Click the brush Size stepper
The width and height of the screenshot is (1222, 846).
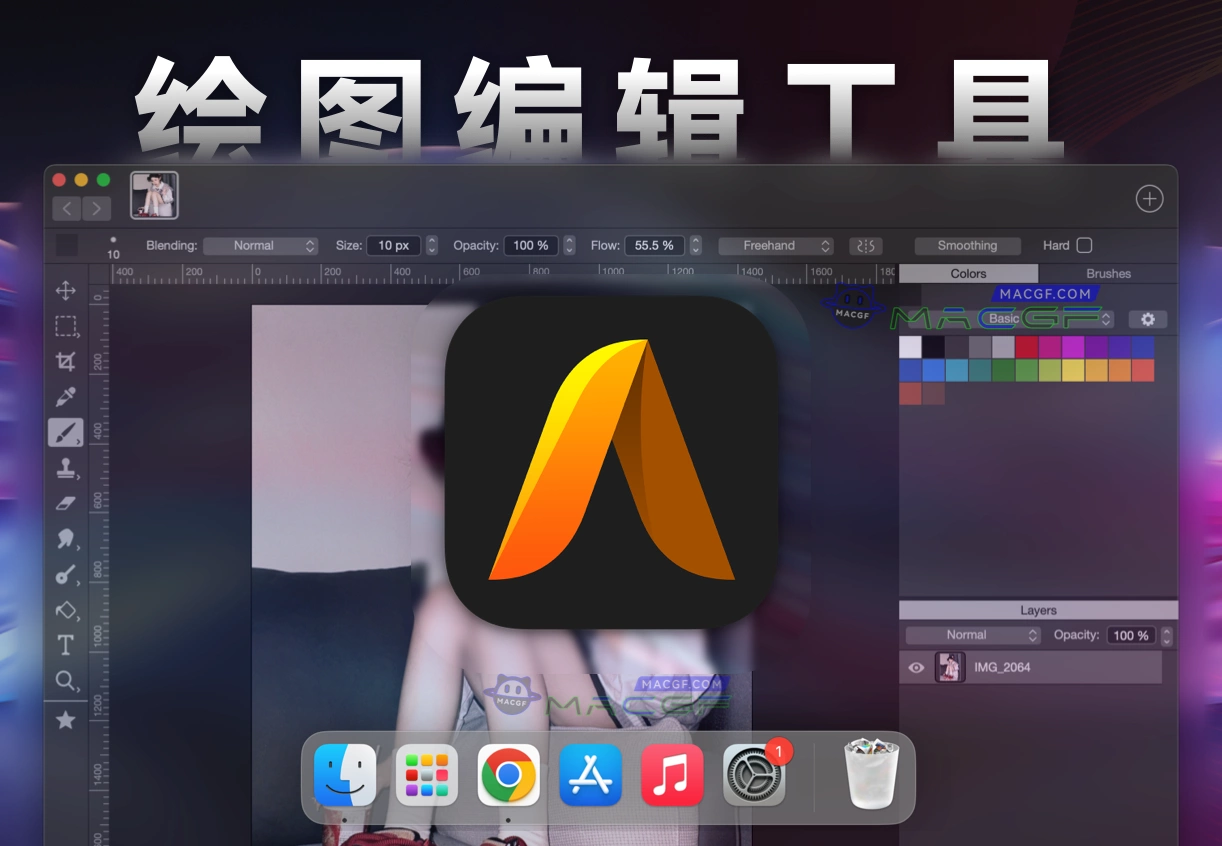point(432,245)
